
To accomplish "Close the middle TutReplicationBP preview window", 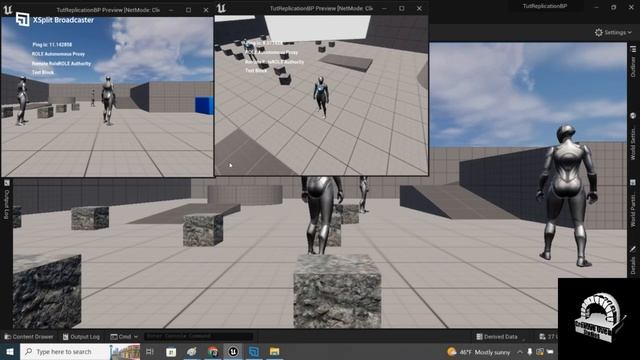I will click(419, 8).
